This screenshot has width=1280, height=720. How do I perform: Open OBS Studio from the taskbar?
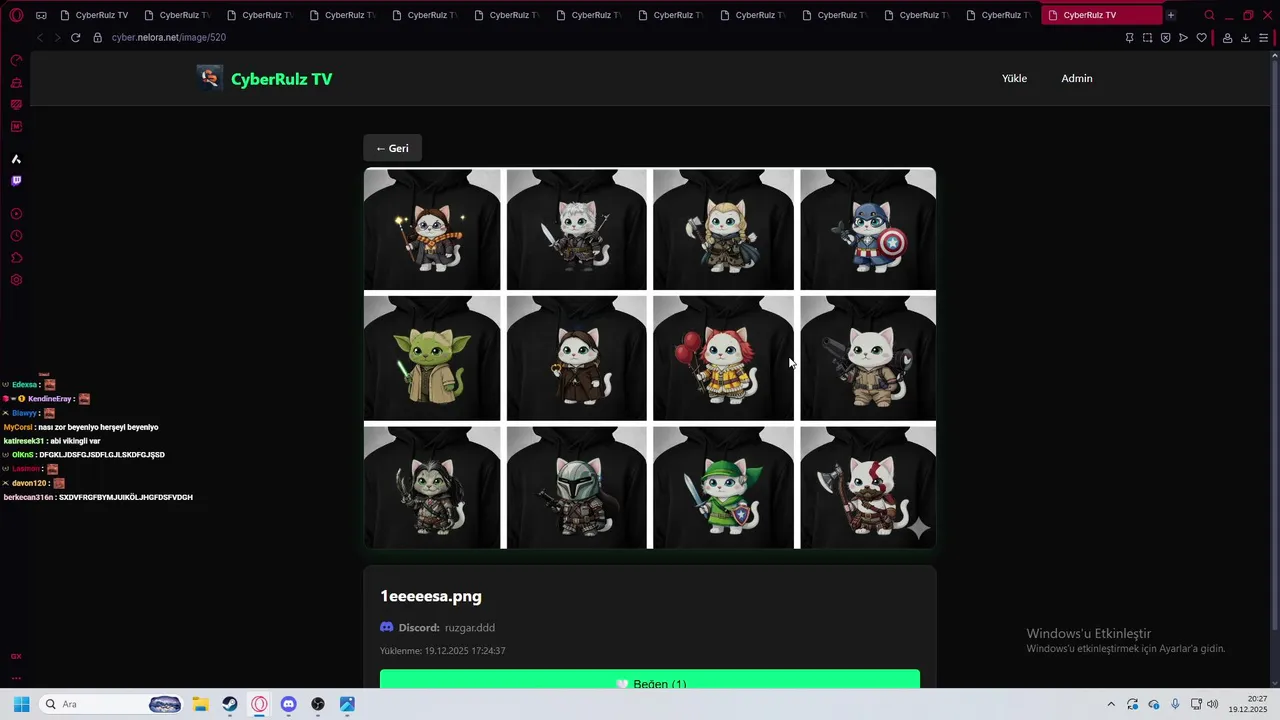point(318,704)
